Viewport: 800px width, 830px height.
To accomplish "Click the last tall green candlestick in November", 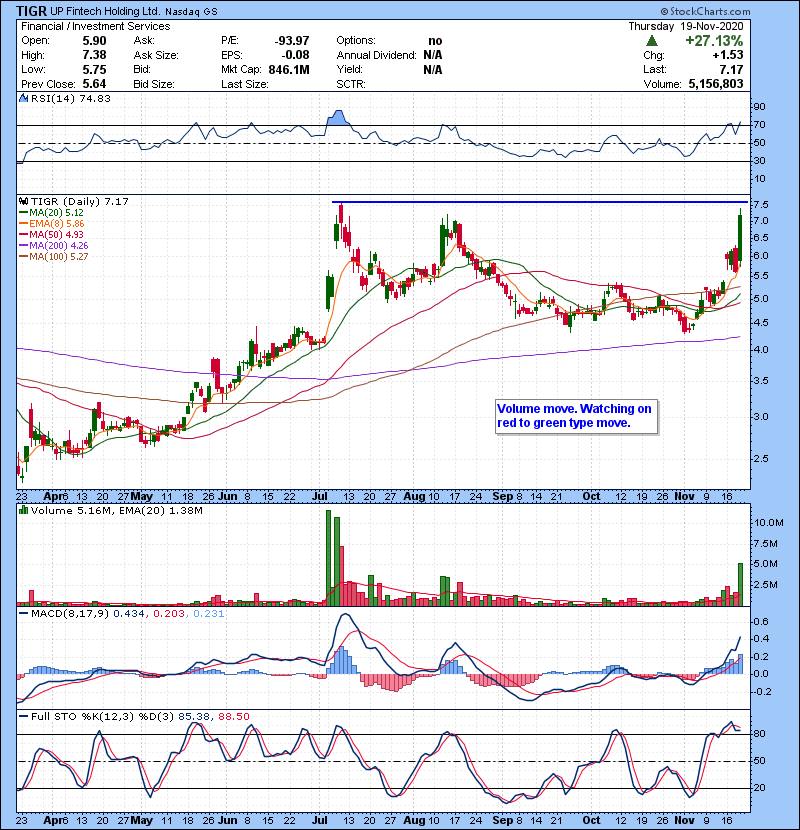I will [x=740, y=238].
